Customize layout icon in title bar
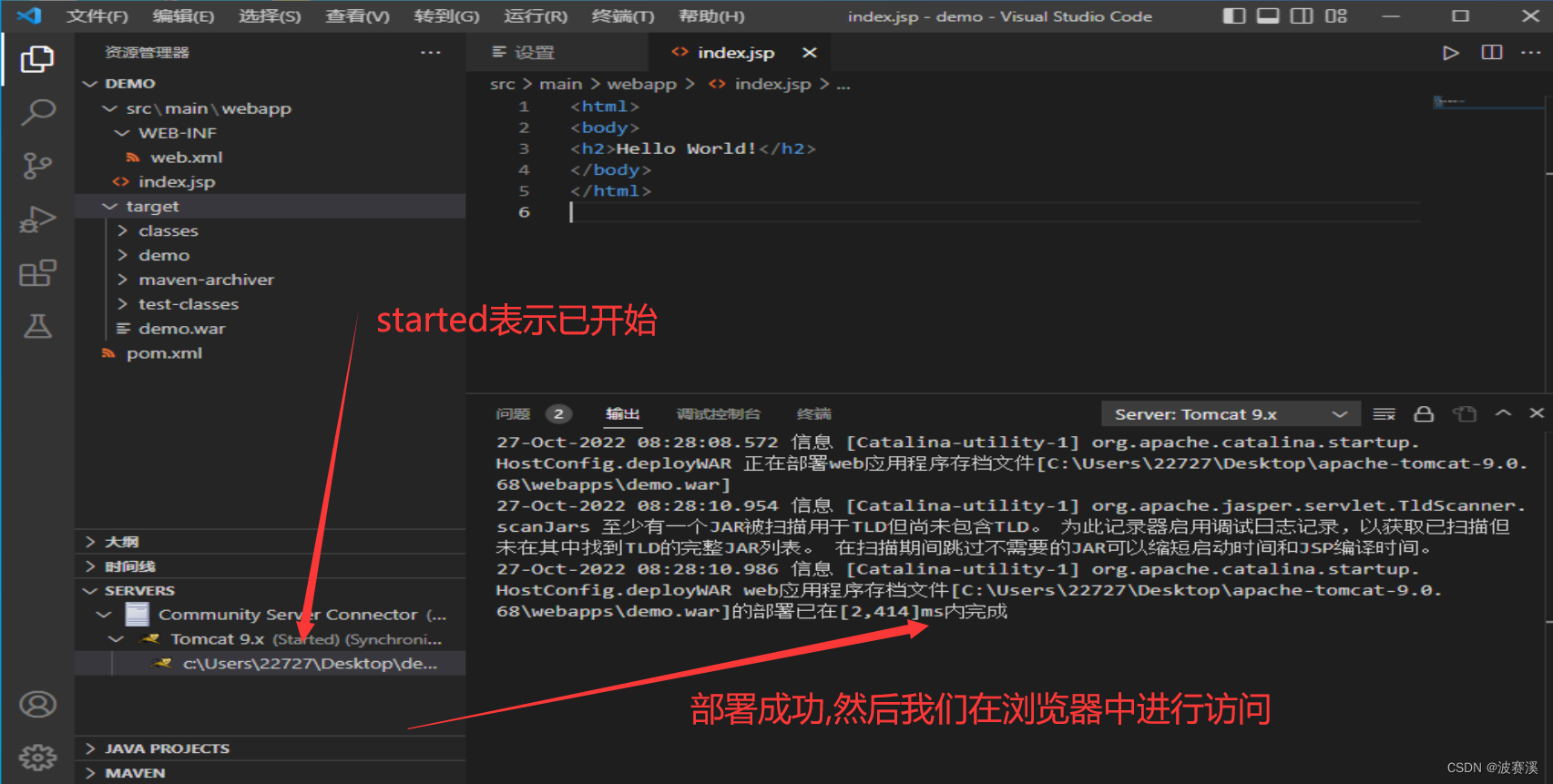This screenshot has width=1553, height=784. click(1336, 15)
